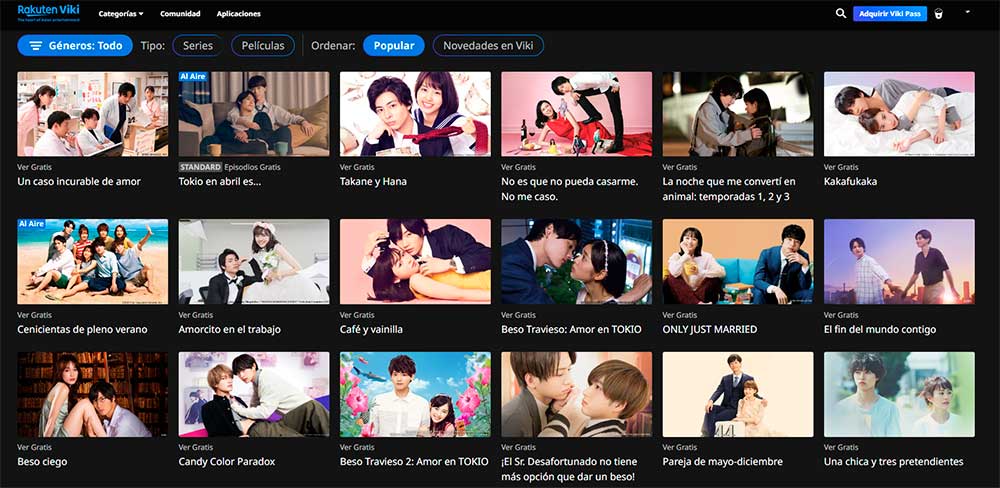Viewport: 1000px width, 488px height.
Task: Click the title Cenicientas de pleno verano
Action: click(x=82, y=329)
